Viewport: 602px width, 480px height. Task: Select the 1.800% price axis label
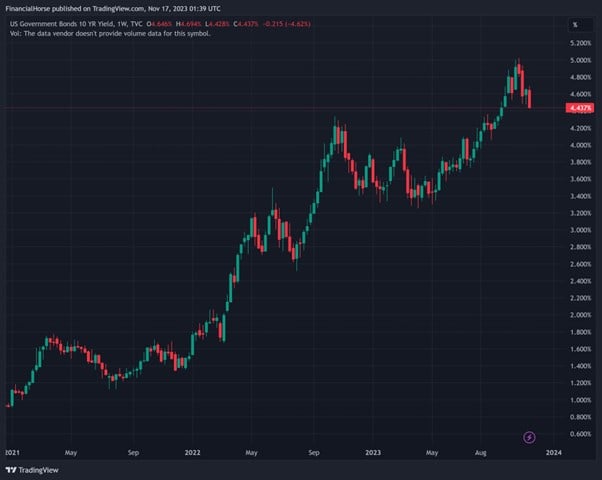click(x=580, y=332)
